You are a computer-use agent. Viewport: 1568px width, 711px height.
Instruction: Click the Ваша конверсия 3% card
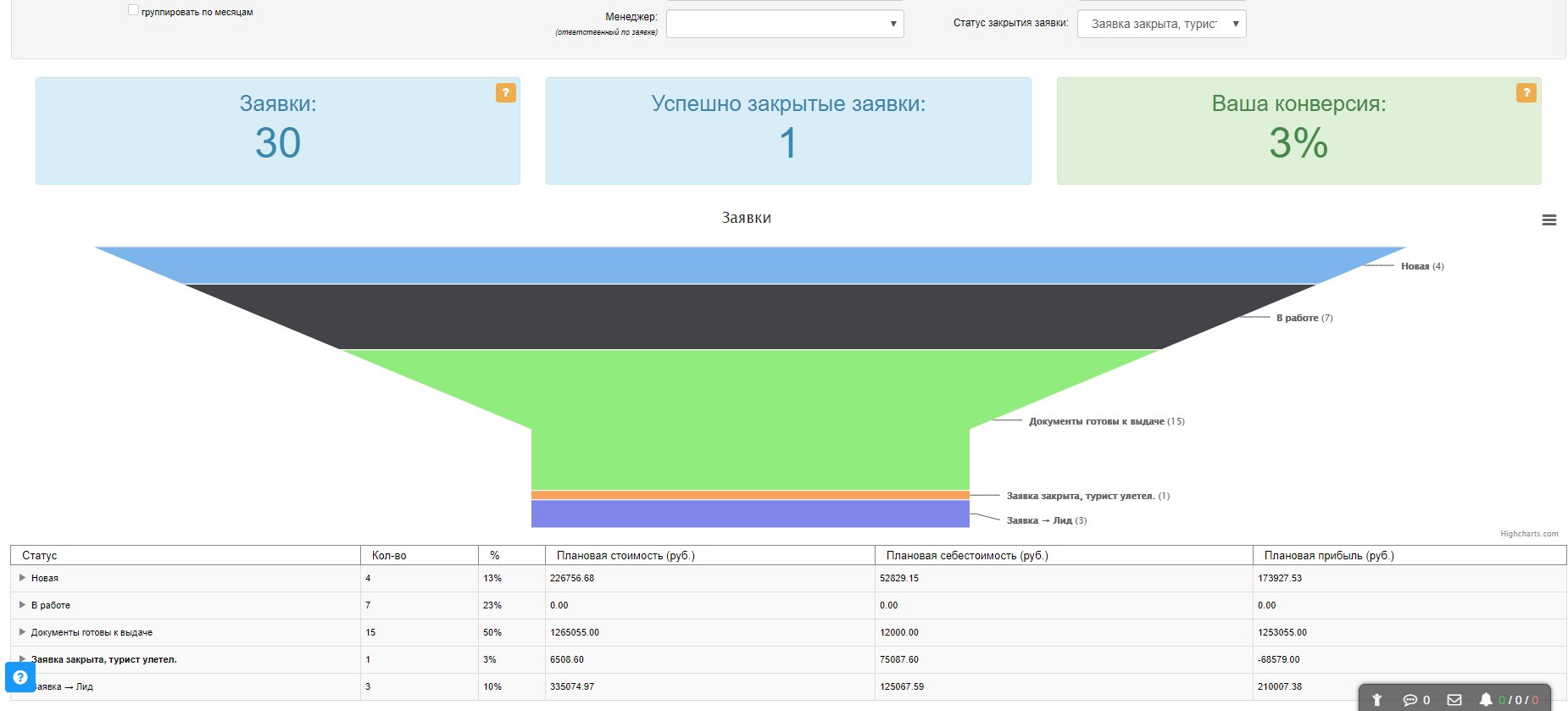tap(1298, 131)
